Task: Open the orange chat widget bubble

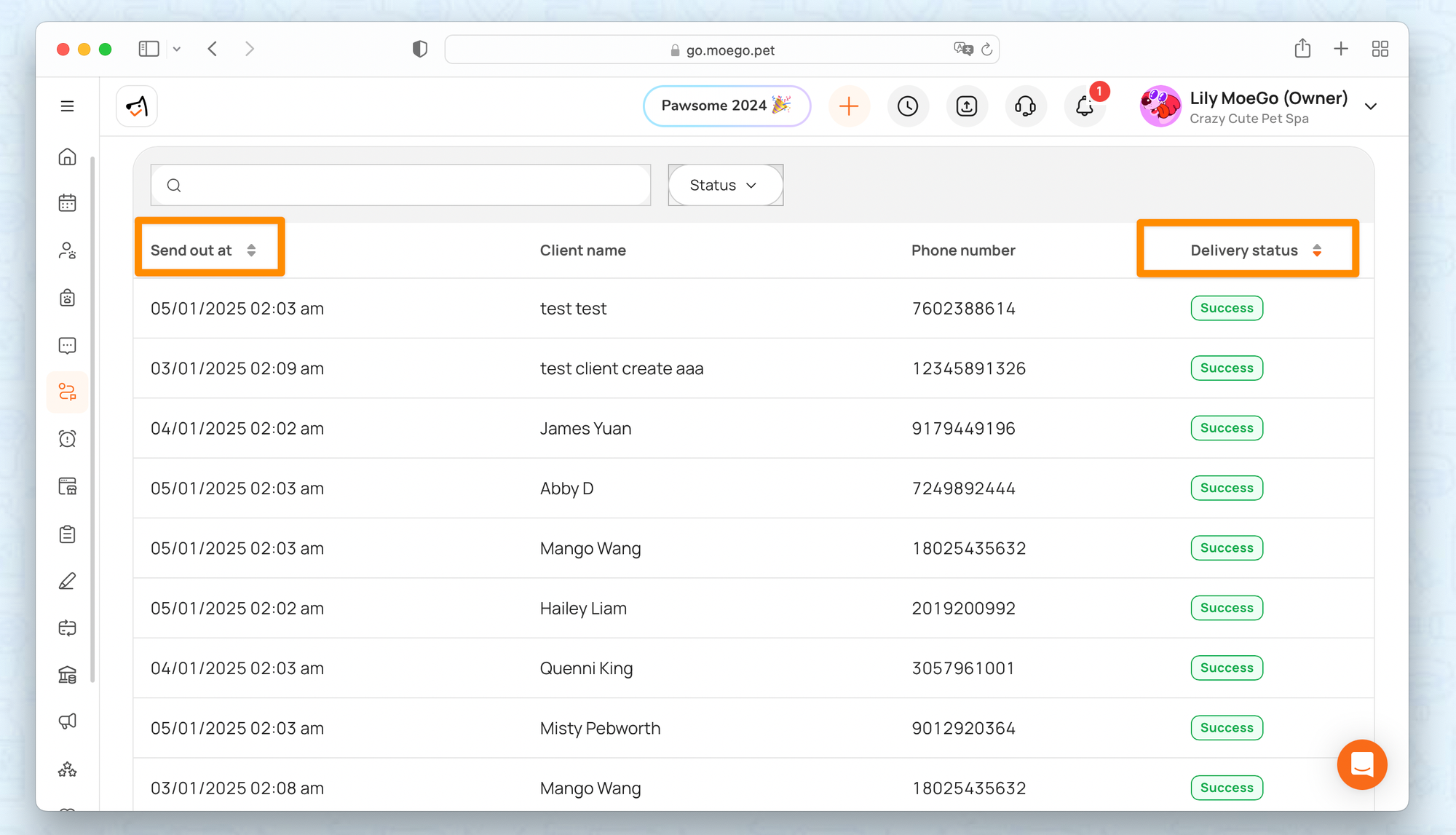Action: point(1361,764)
